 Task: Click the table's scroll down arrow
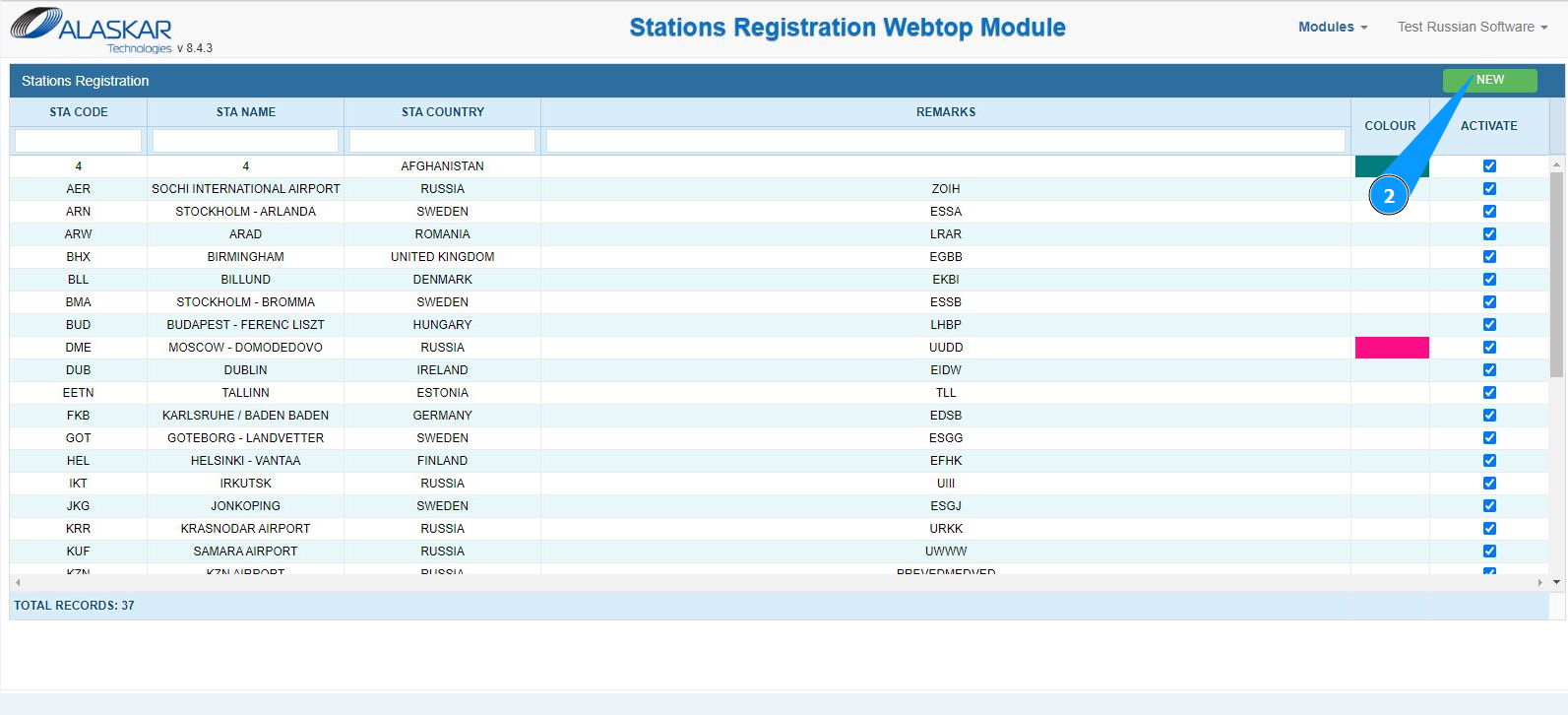pyautogui.click(x=1556, y=582)
